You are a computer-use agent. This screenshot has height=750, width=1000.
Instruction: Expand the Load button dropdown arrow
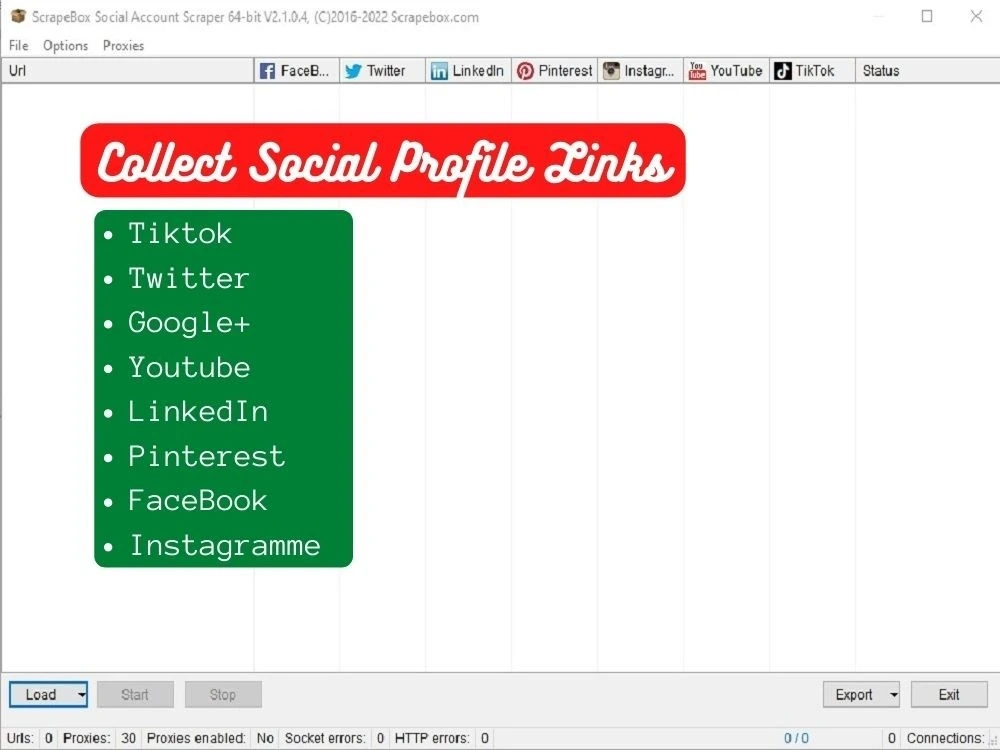pos(82,695)
